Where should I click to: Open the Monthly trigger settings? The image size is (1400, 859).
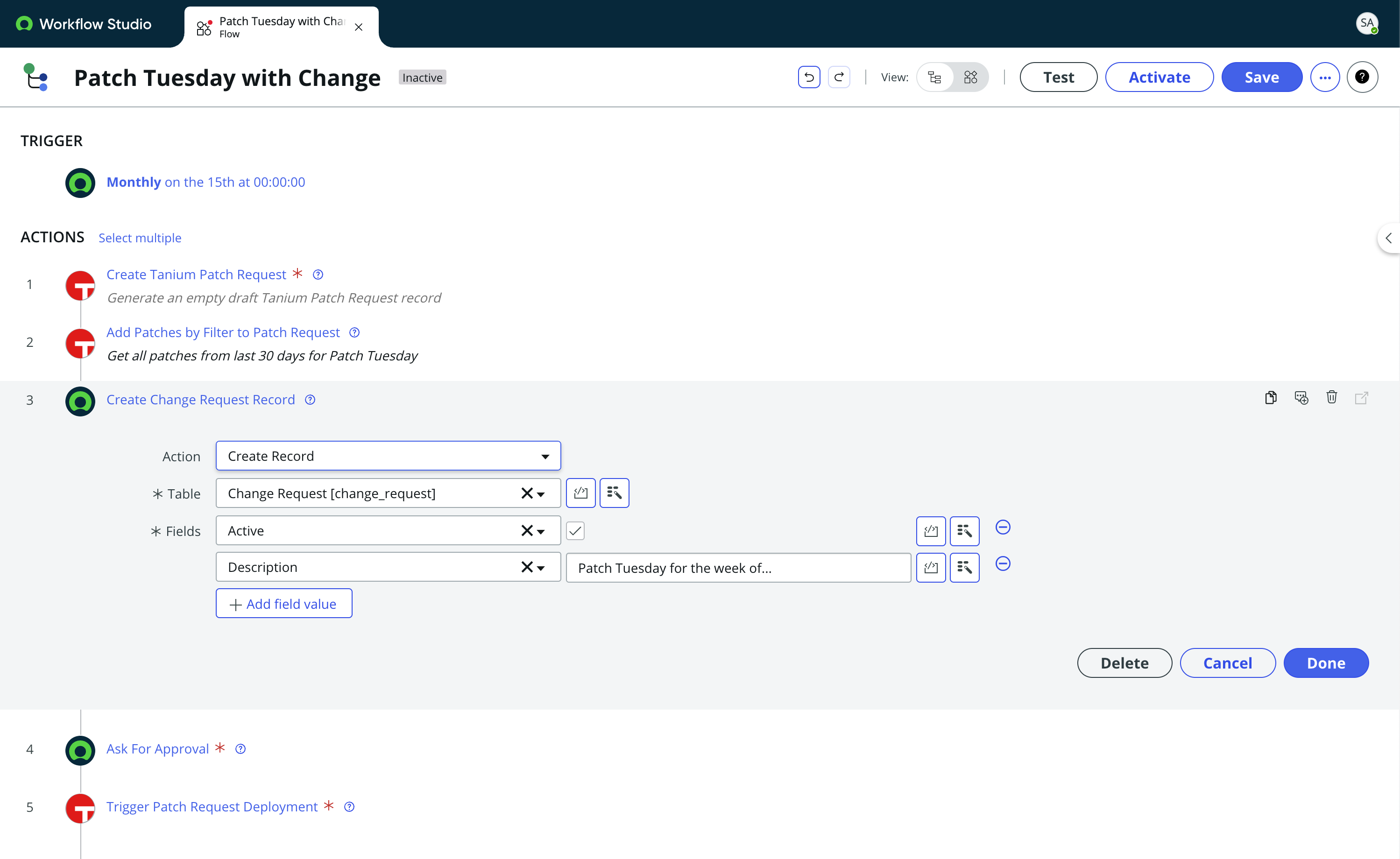click(x=205, y=182)
